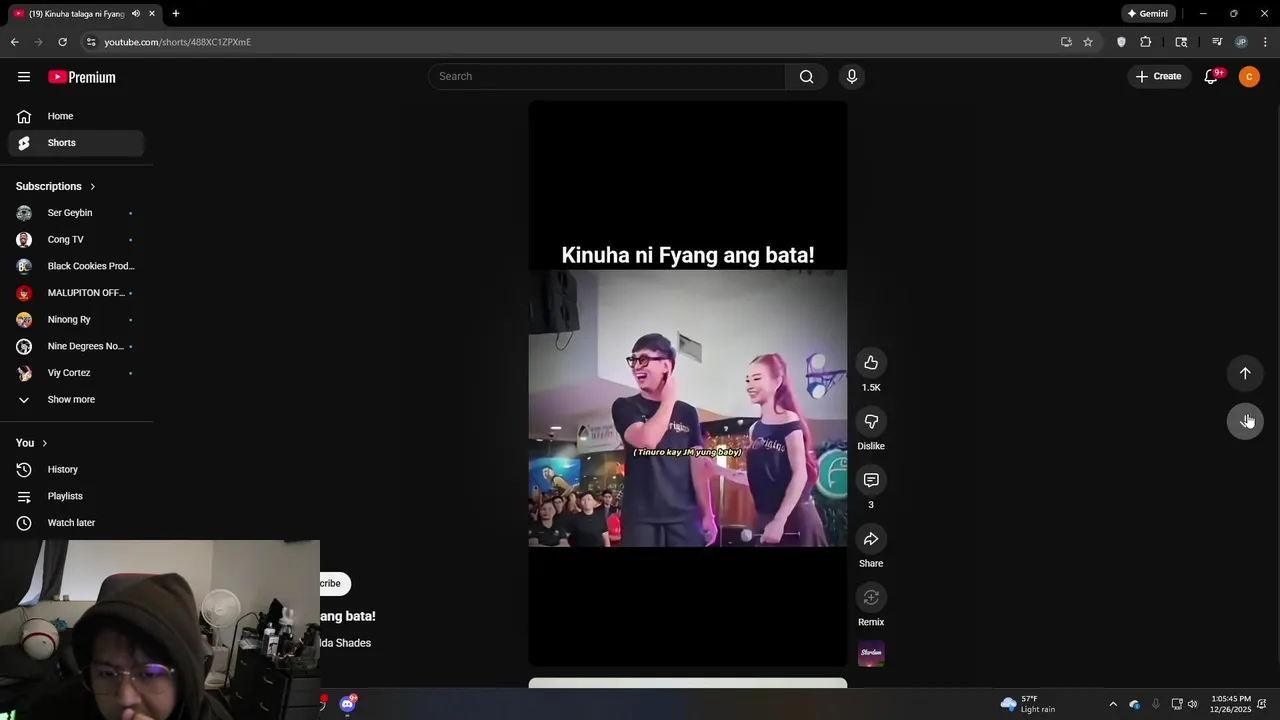Open the account avatar menu
Image resolution: width=1280 pixels, height=720 pixels.
pyautogui.click(x=1249, y=77)
